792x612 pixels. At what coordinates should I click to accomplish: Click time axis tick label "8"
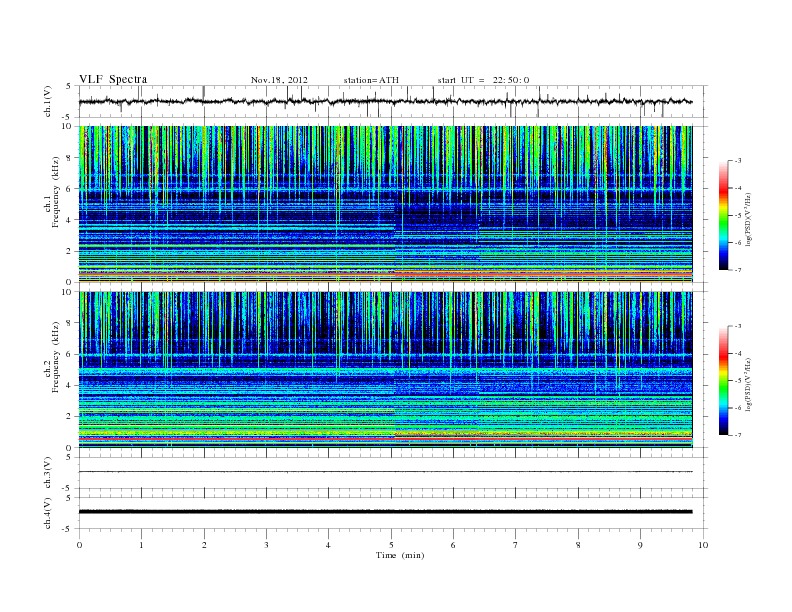578,545
